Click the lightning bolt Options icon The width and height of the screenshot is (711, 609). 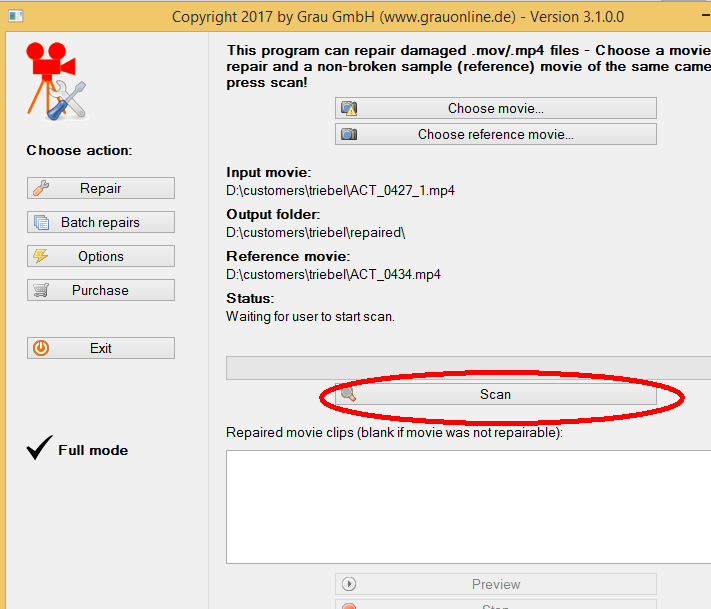41,256
